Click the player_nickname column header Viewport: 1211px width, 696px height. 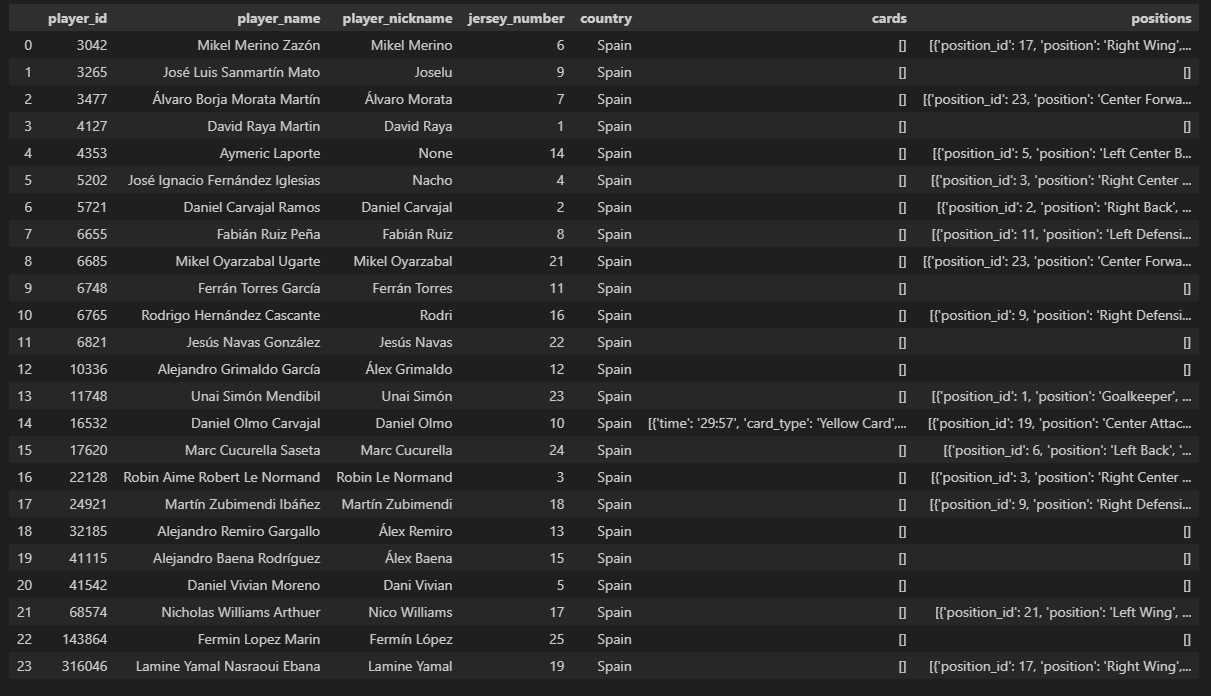[x=397, y=18]
